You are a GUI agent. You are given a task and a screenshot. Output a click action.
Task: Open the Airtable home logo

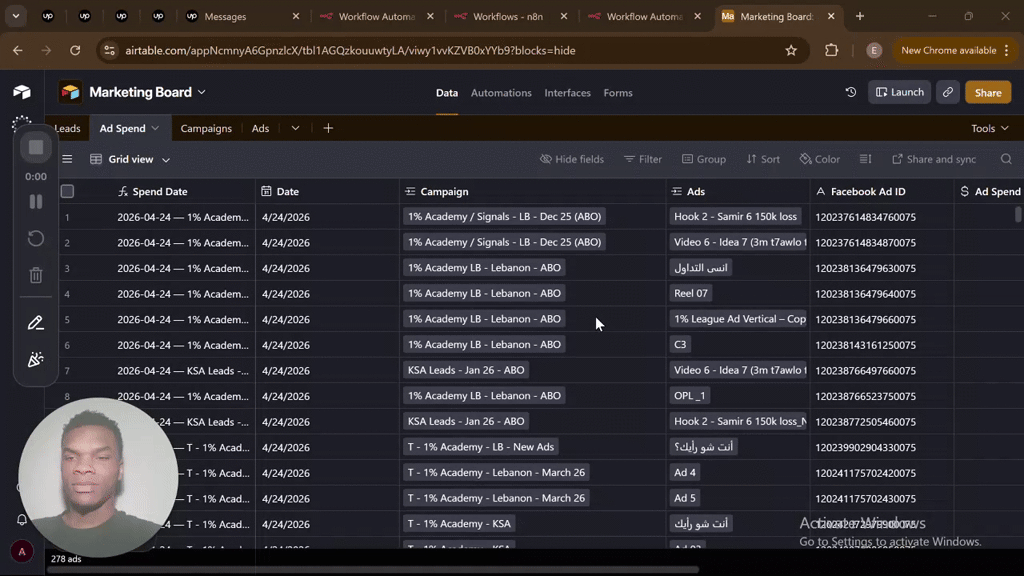pos(22,92)
